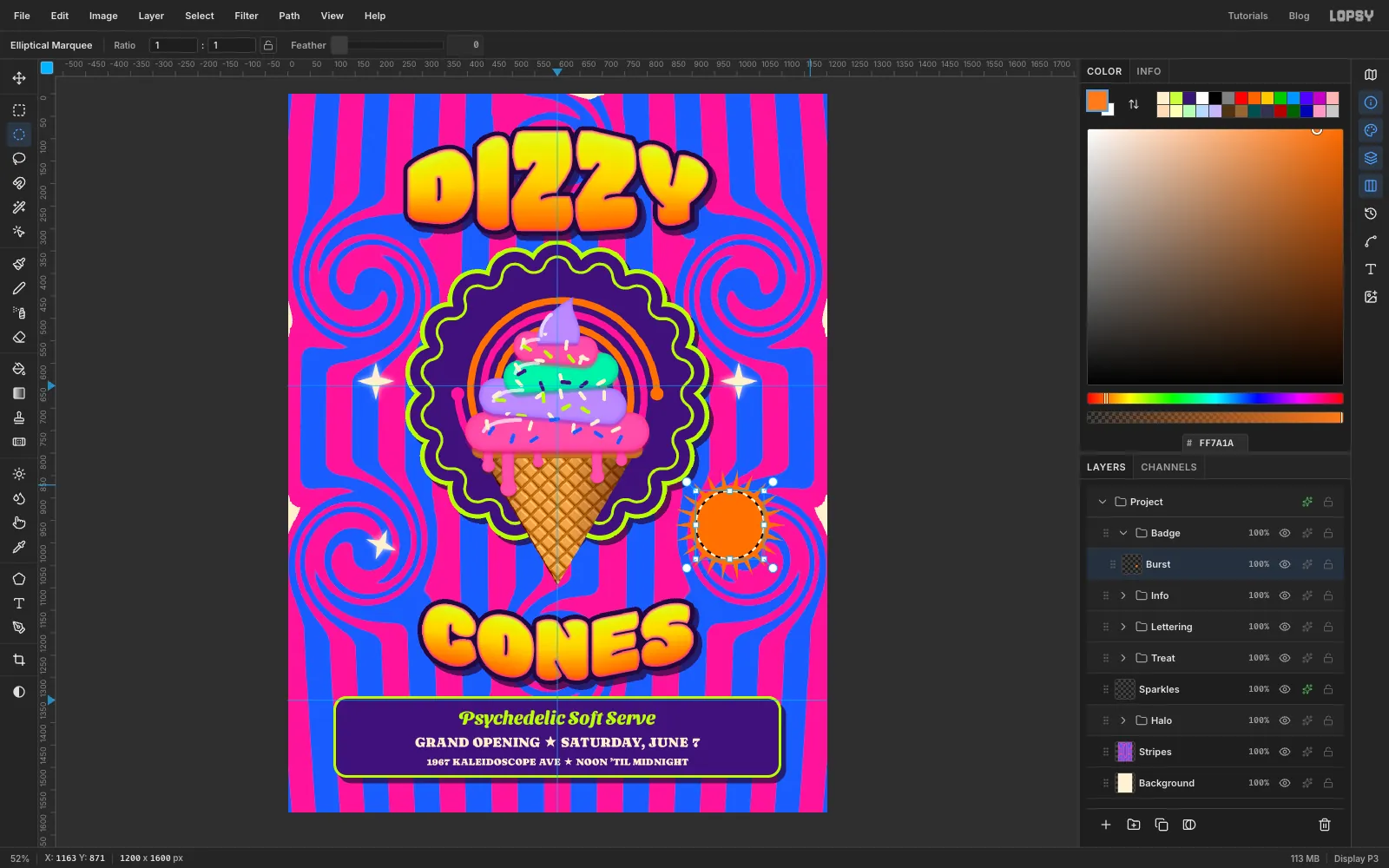This screenshot has height=868, width=1389.
Task: Select the Paint Bucket tool
Action: coord(19,369)
